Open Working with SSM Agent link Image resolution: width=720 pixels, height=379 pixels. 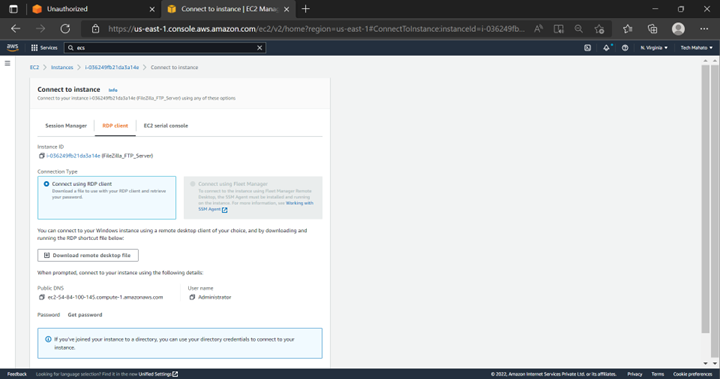click(256, 206)
